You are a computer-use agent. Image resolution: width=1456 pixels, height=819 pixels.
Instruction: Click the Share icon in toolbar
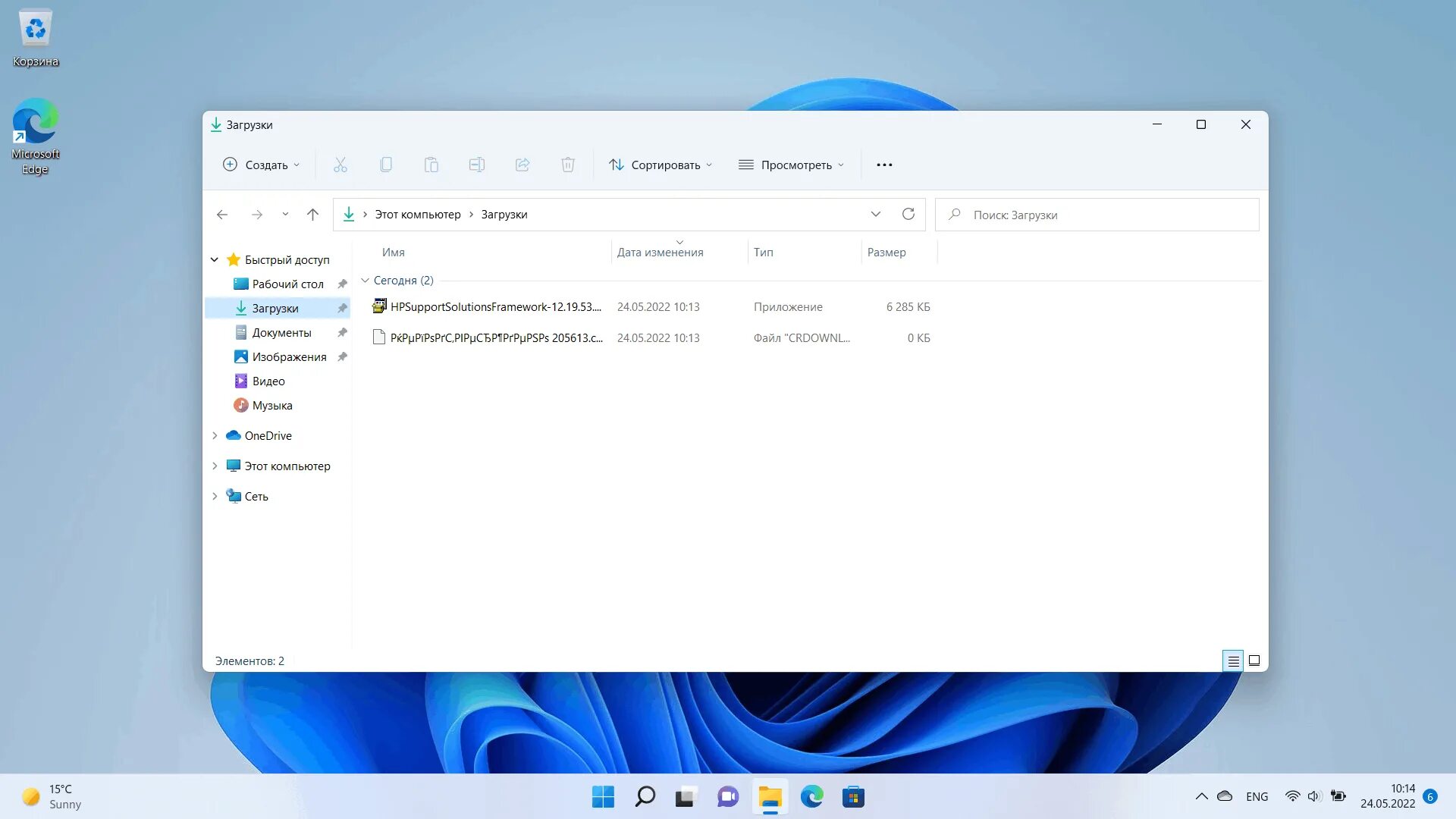point(522,165)
